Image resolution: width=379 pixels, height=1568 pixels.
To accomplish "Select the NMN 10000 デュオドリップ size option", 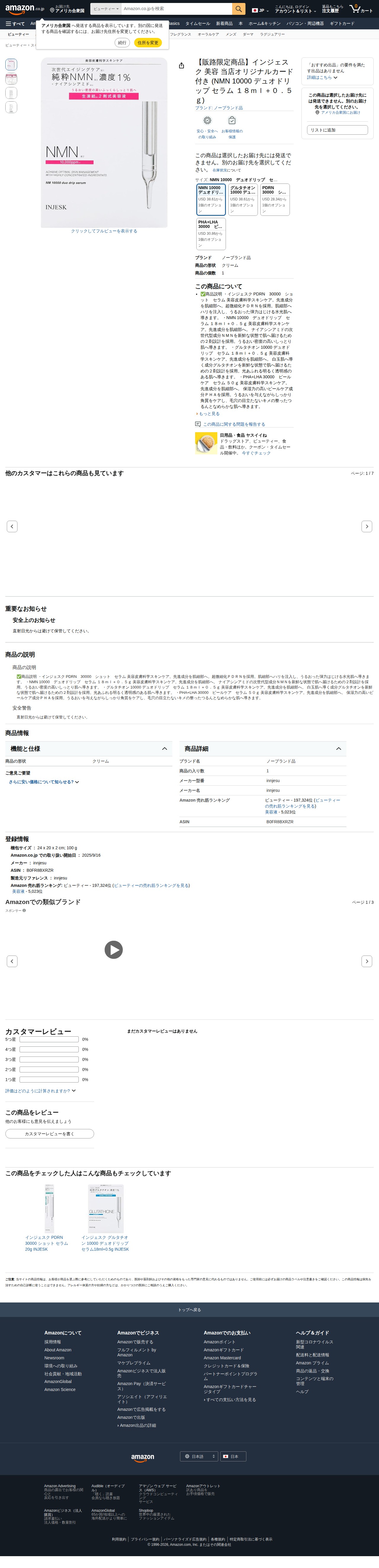I will (210, 200).
